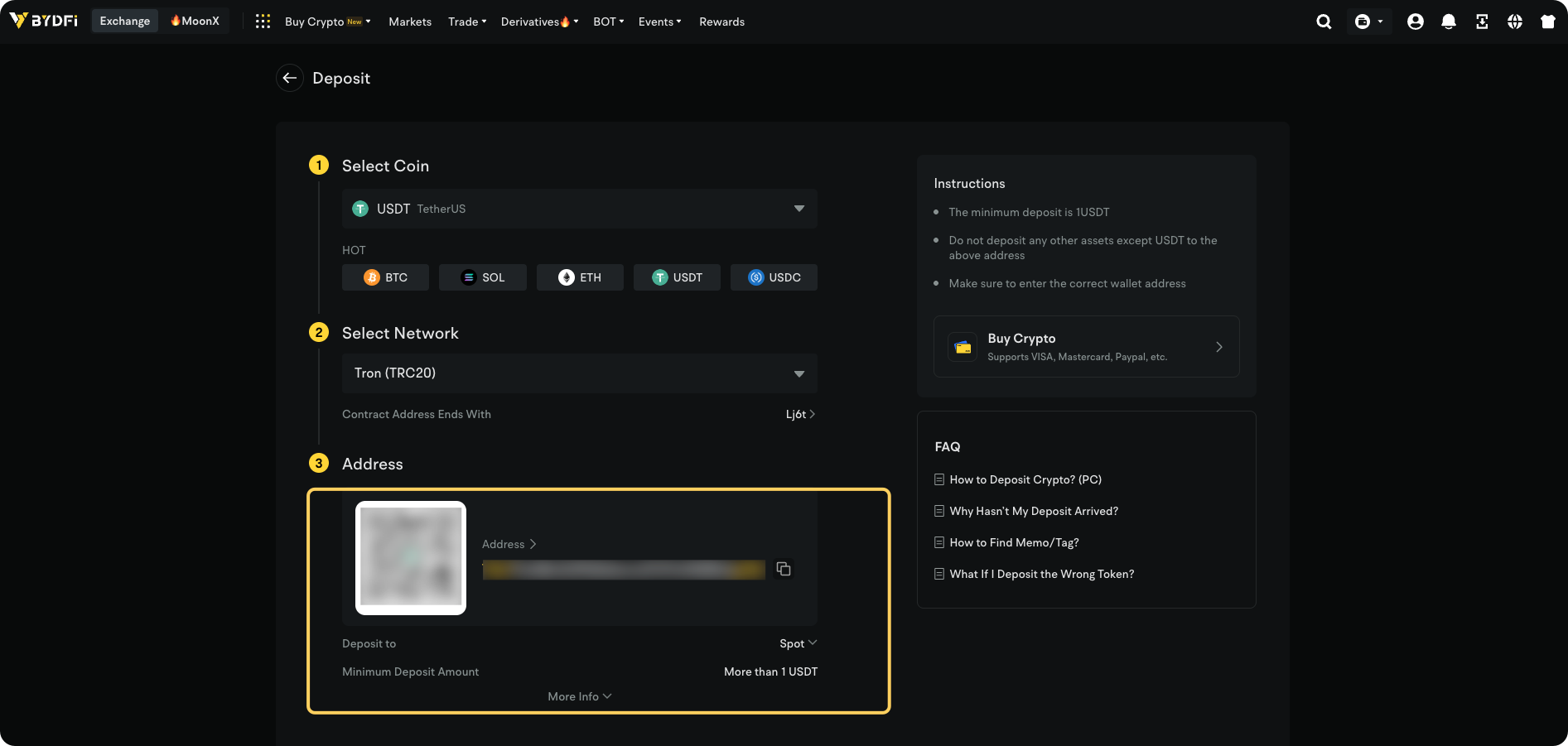Click the search magnifier icon
This screenshot has height=746, width=1568.
point(1324,22)
